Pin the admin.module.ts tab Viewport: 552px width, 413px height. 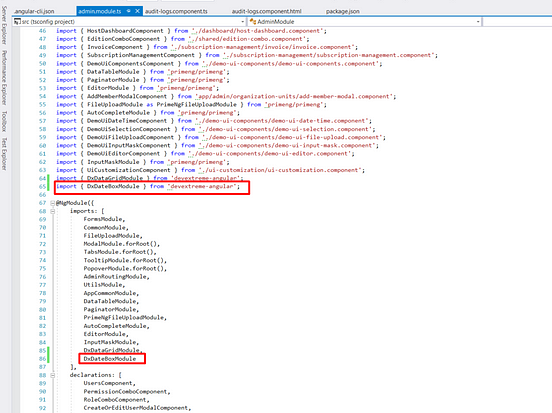129,11
